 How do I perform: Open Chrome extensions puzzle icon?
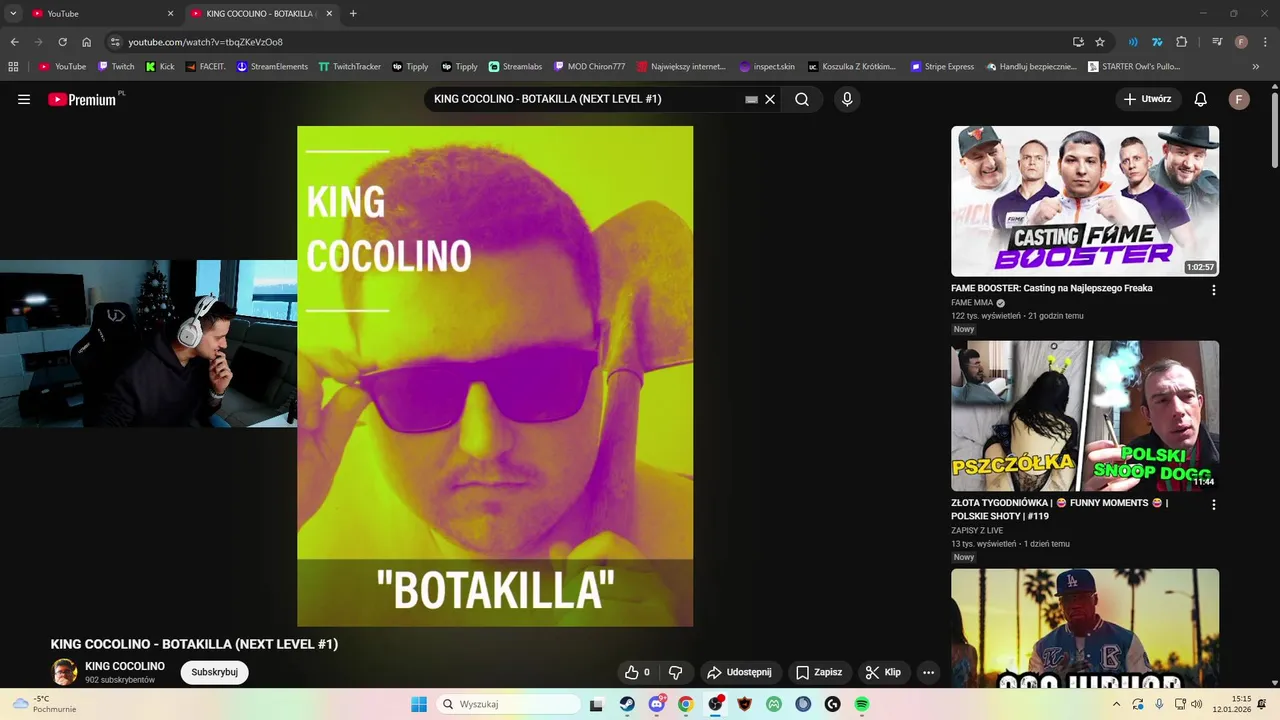point(1182,42)
